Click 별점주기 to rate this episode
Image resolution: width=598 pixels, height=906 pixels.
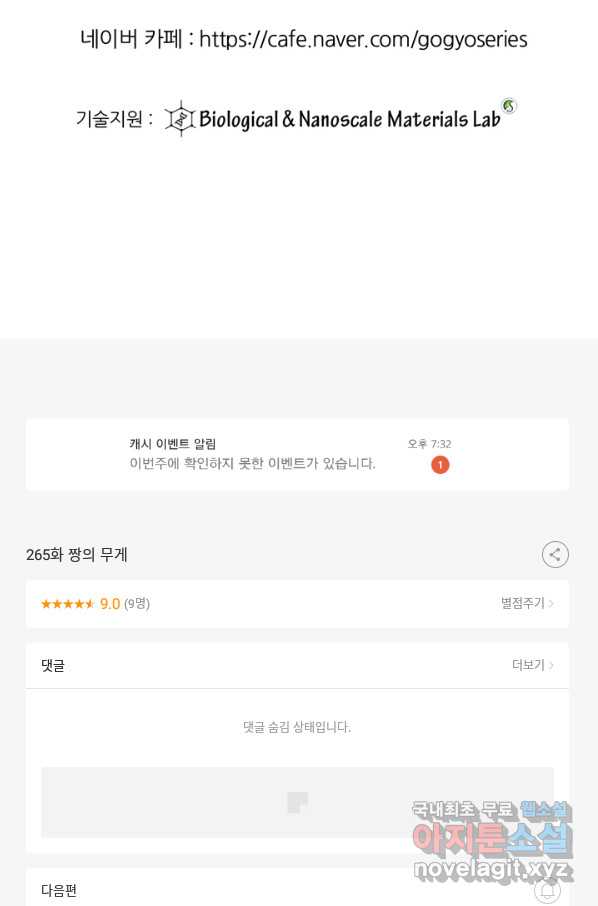click(x=522, y=603)
